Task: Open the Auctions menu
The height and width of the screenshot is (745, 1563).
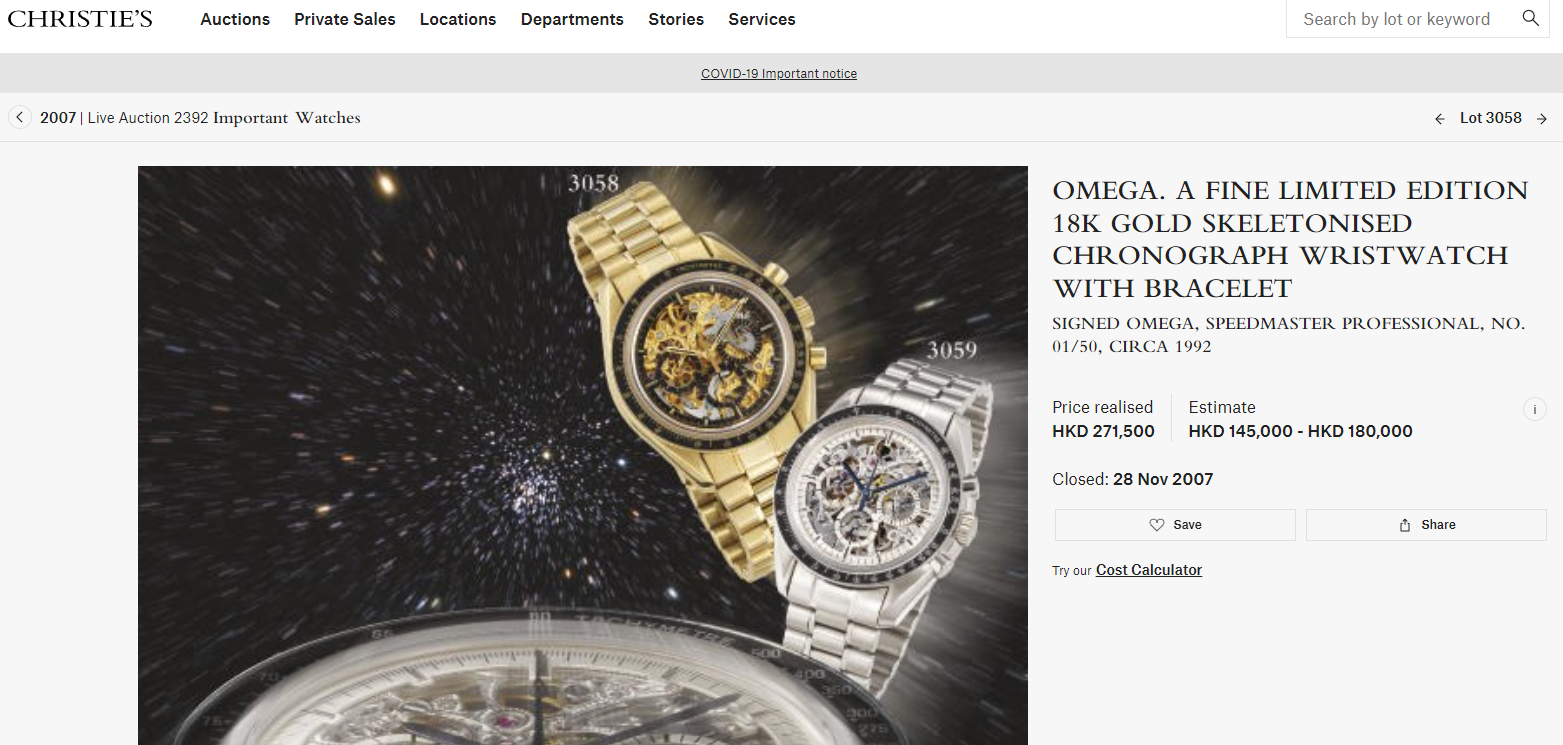Action: pyautogui.click(x=235, y=19)
